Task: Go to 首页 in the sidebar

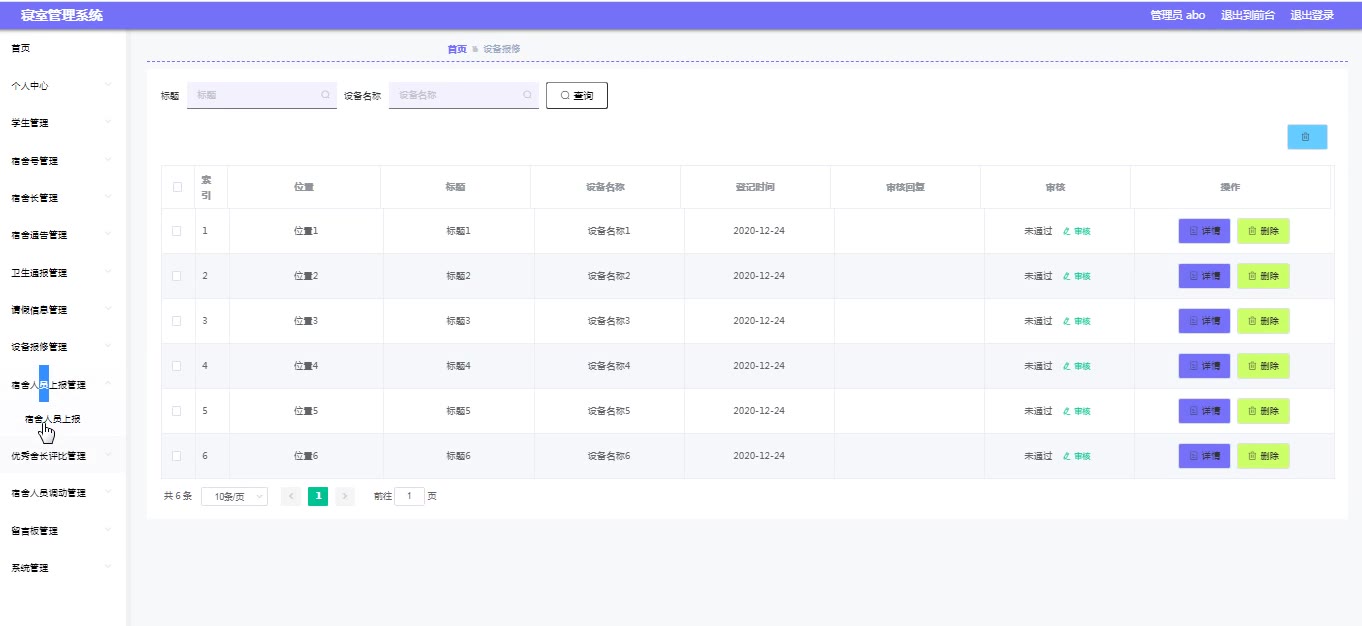Action: click(x=21, y=48)
